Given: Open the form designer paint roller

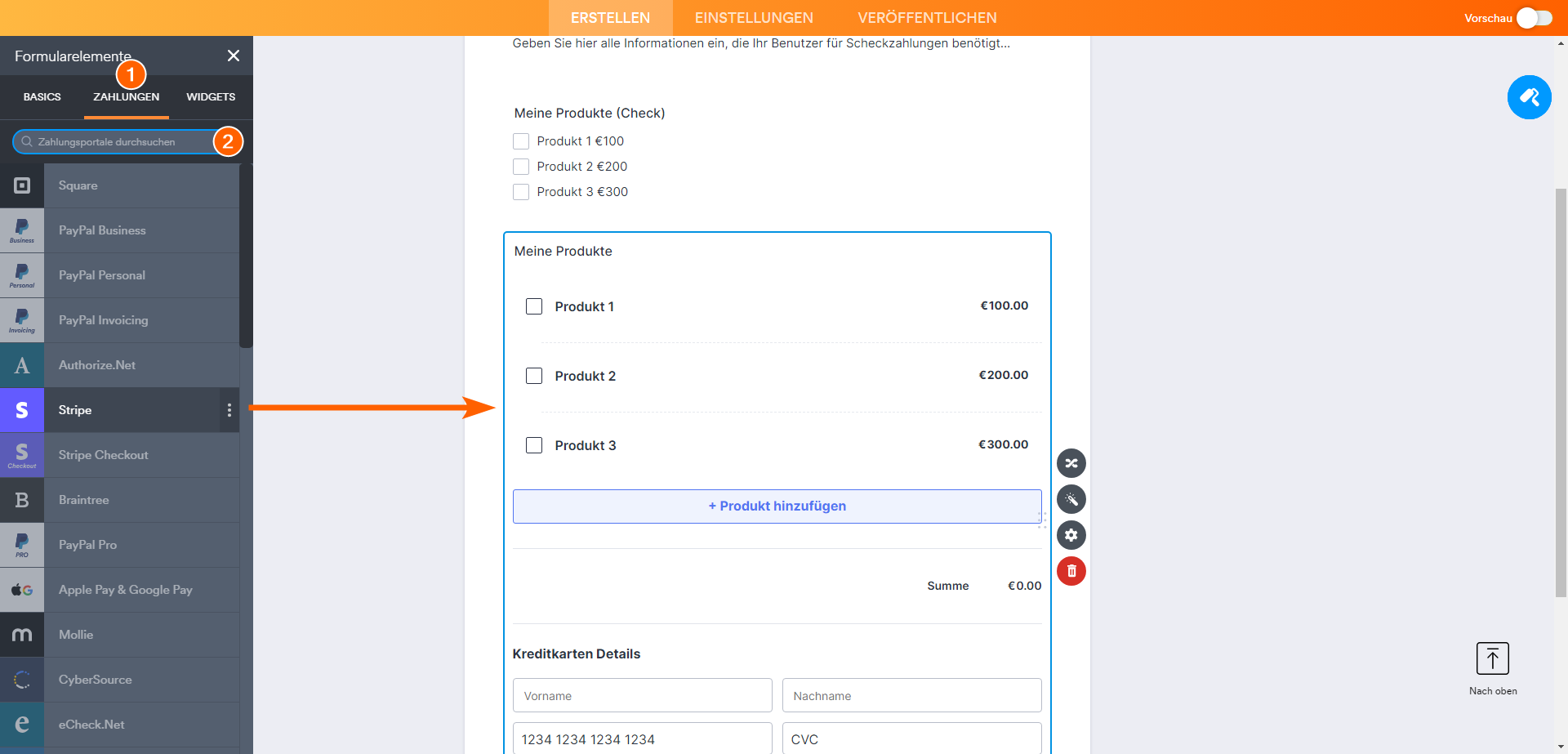Looking at the screenshot, I should click(x=1529, y=97).
